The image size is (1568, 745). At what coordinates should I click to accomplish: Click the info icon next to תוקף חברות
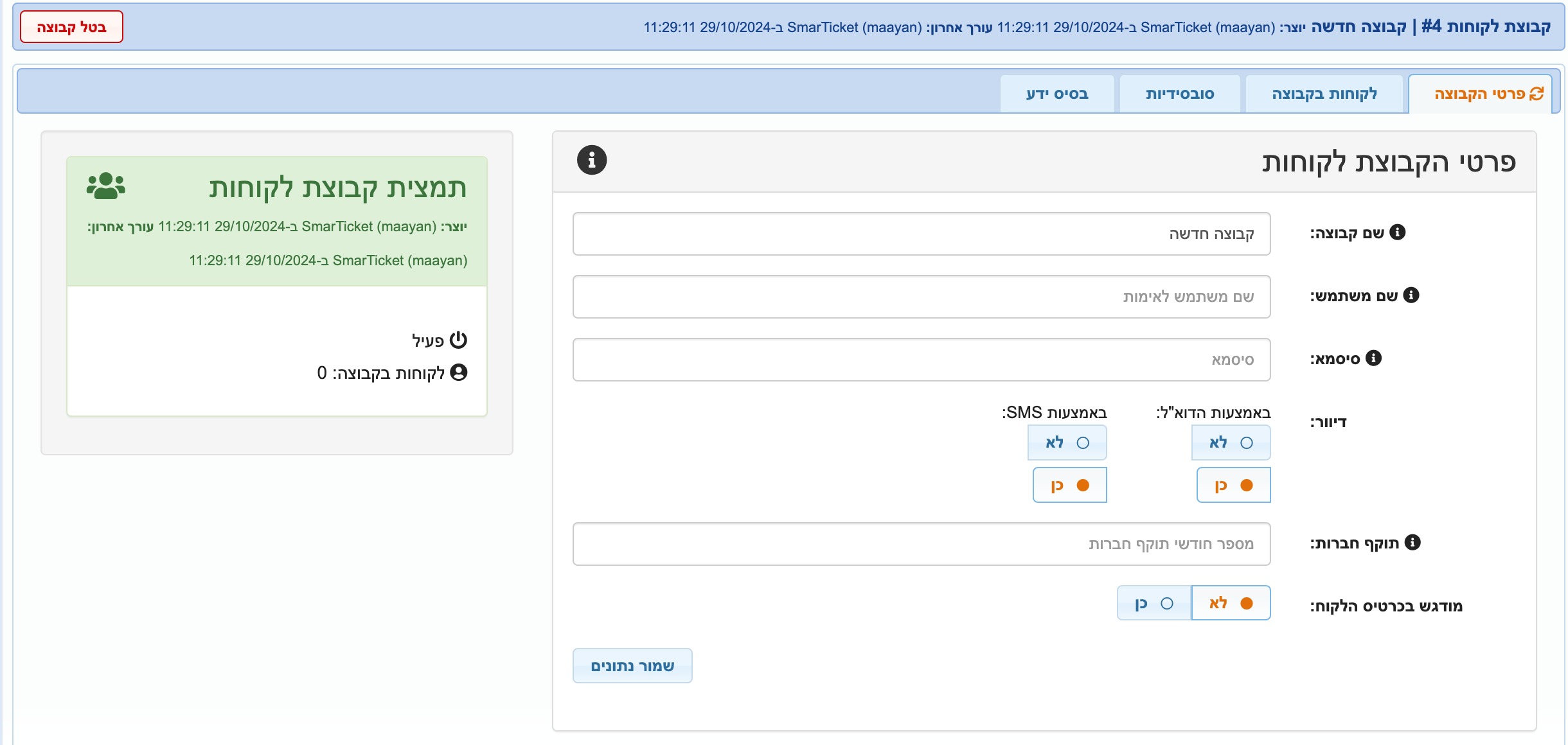pos(1412,543)
